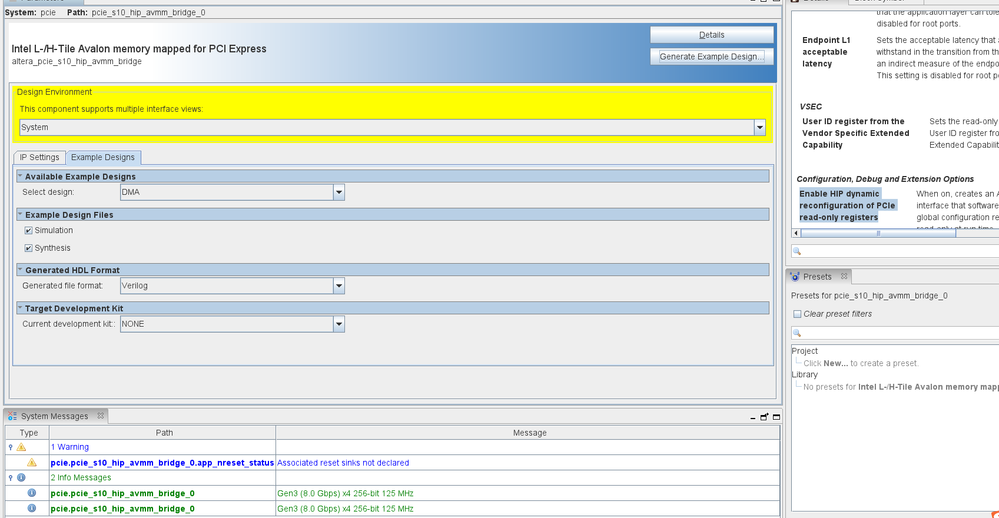The width and height of the screenshot is (999, 518).
Task: Select the Library node in presets tree
Action: tap(804, 375)
